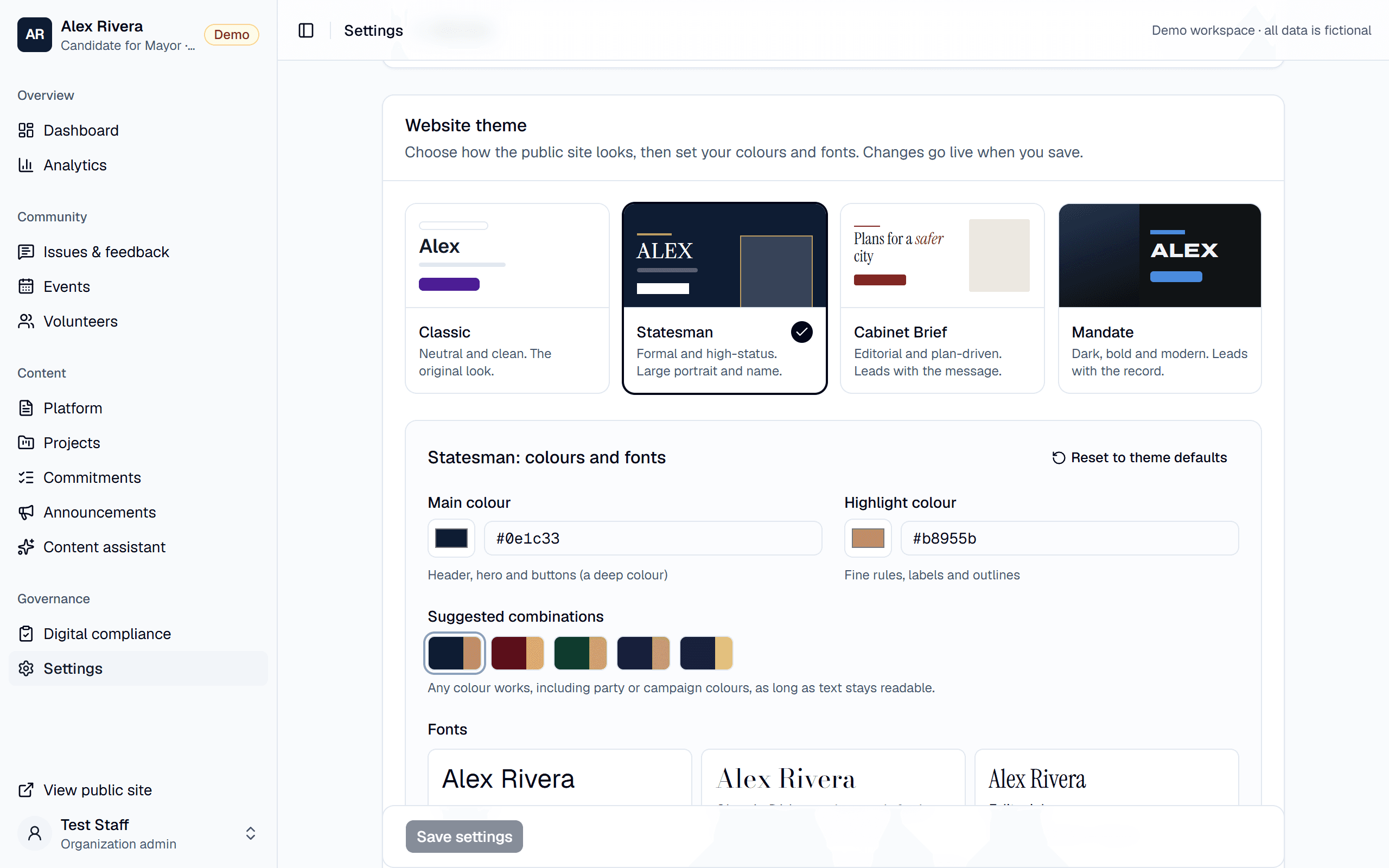Click the Events calendar icon
Screen dimensions: 1389x868
(x=26, y=286)
